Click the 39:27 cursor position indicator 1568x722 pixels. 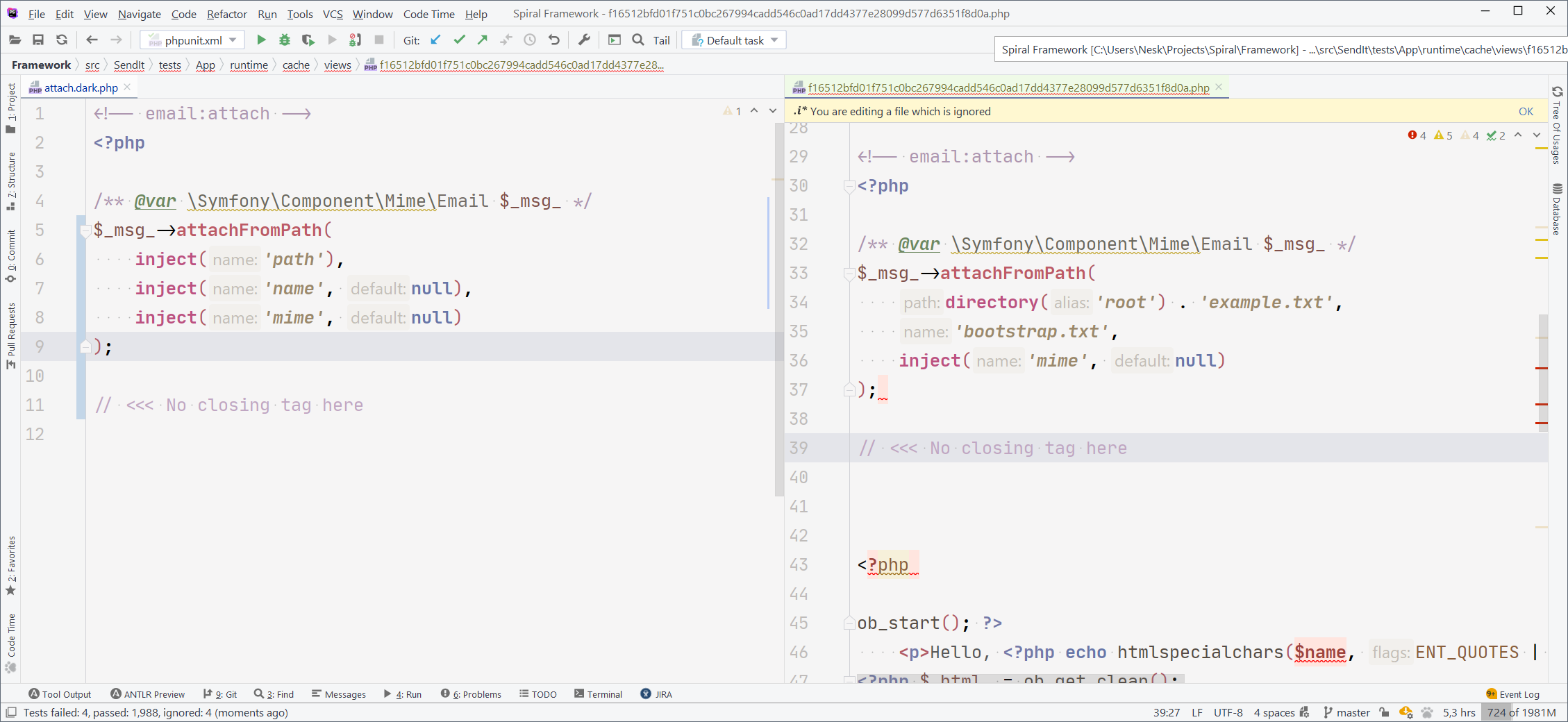coord(1167,712)
